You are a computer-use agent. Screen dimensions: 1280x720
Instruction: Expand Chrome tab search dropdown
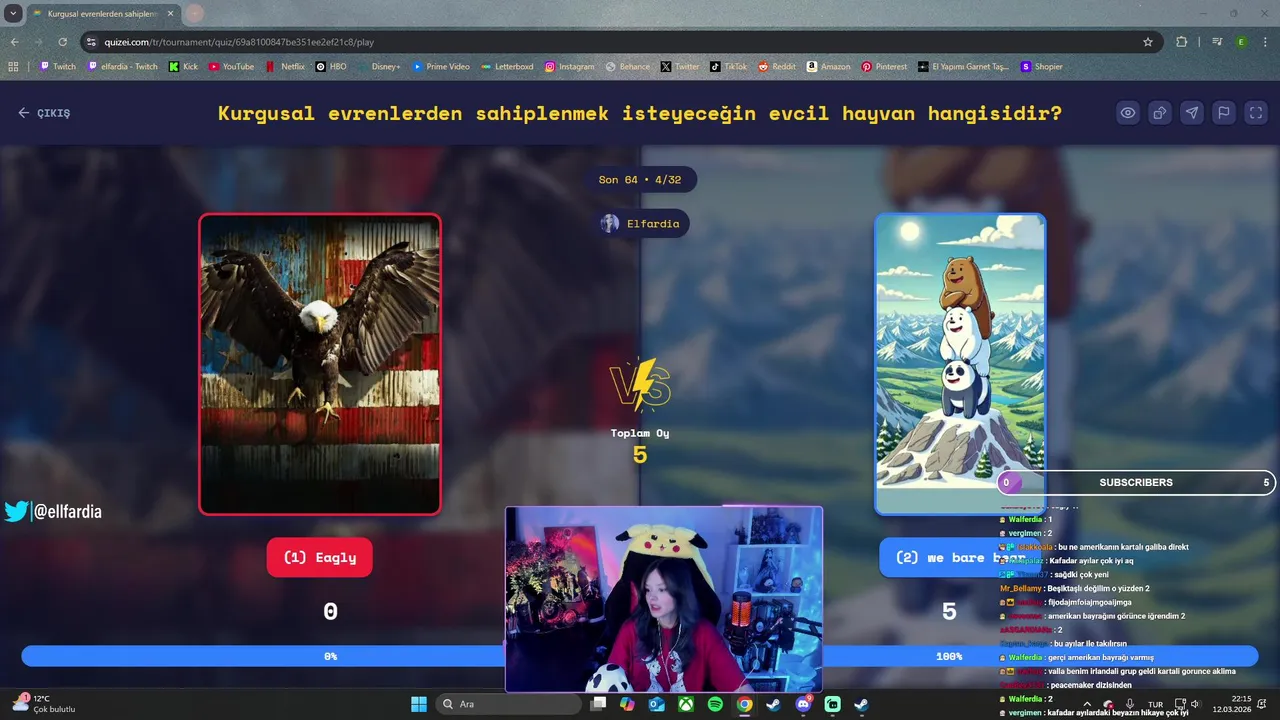(x=13, y=13)
